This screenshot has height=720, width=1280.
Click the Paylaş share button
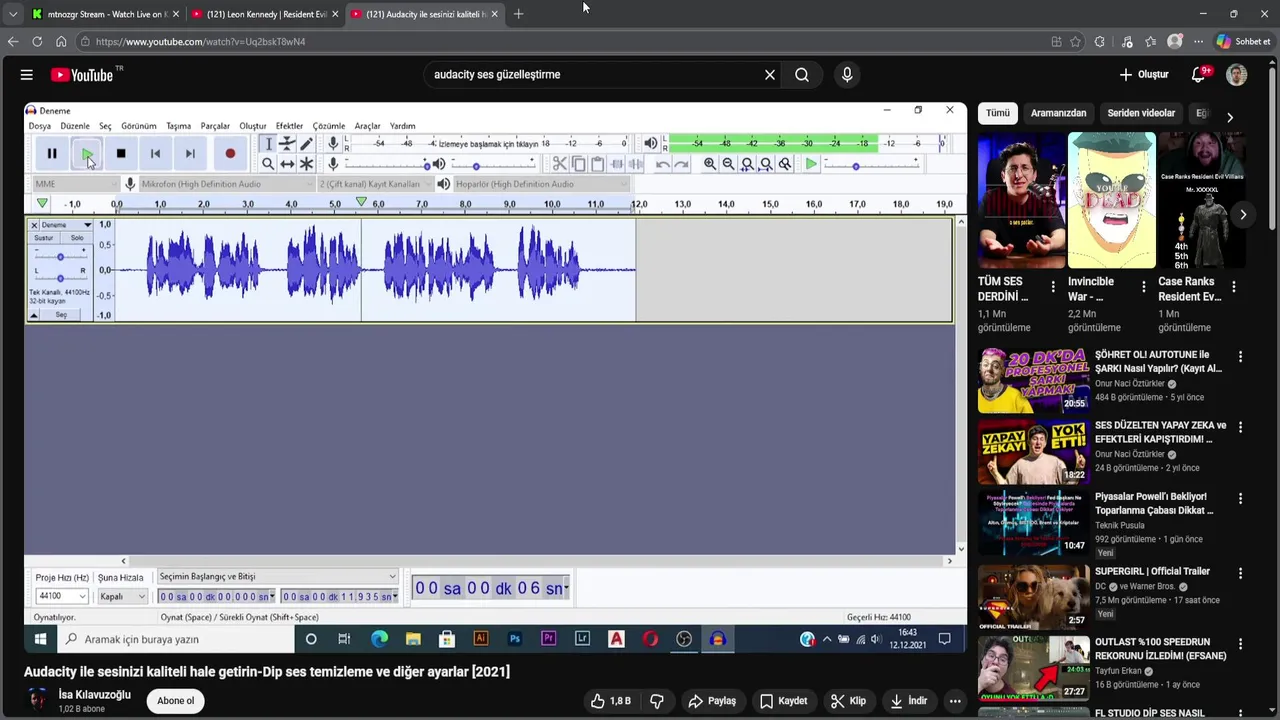pos(712,701)
